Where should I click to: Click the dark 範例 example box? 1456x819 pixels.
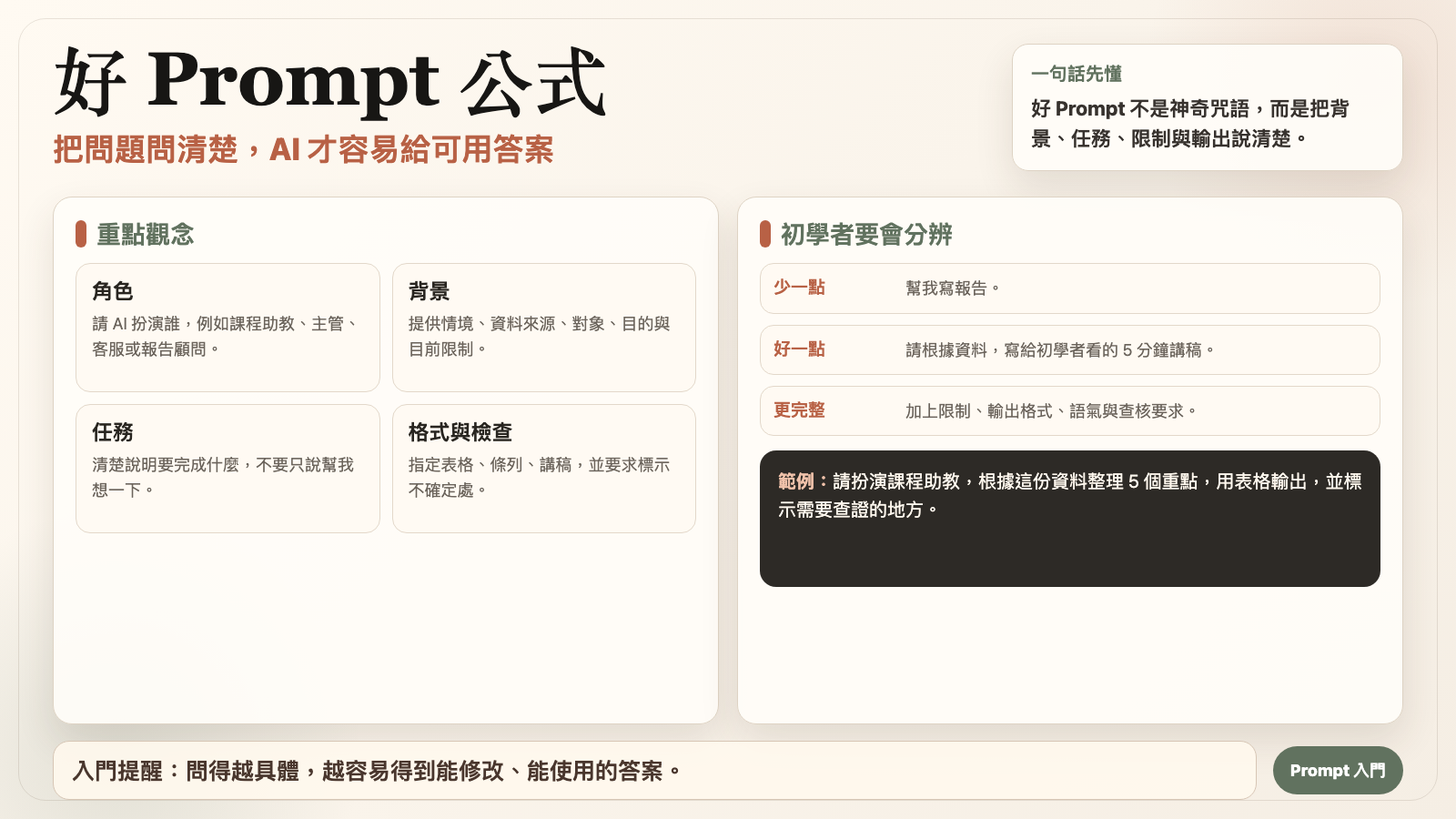[1070, 519]
